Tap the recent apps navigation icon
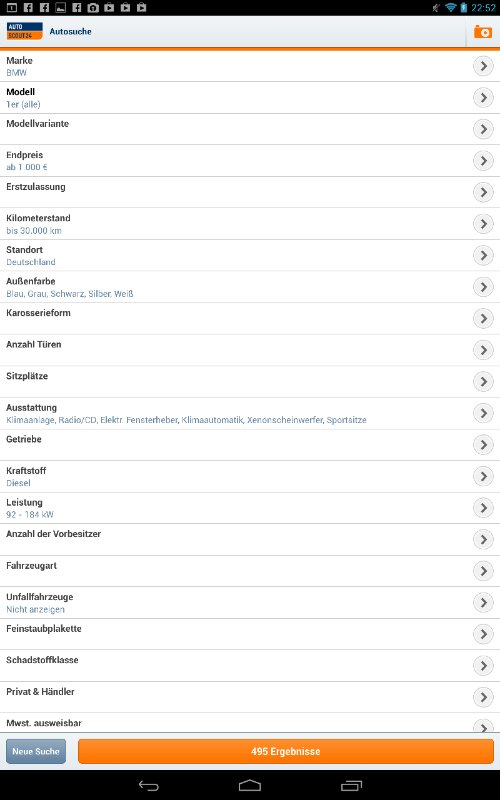This screenshot has height=800, width=500. pos(351,786)
